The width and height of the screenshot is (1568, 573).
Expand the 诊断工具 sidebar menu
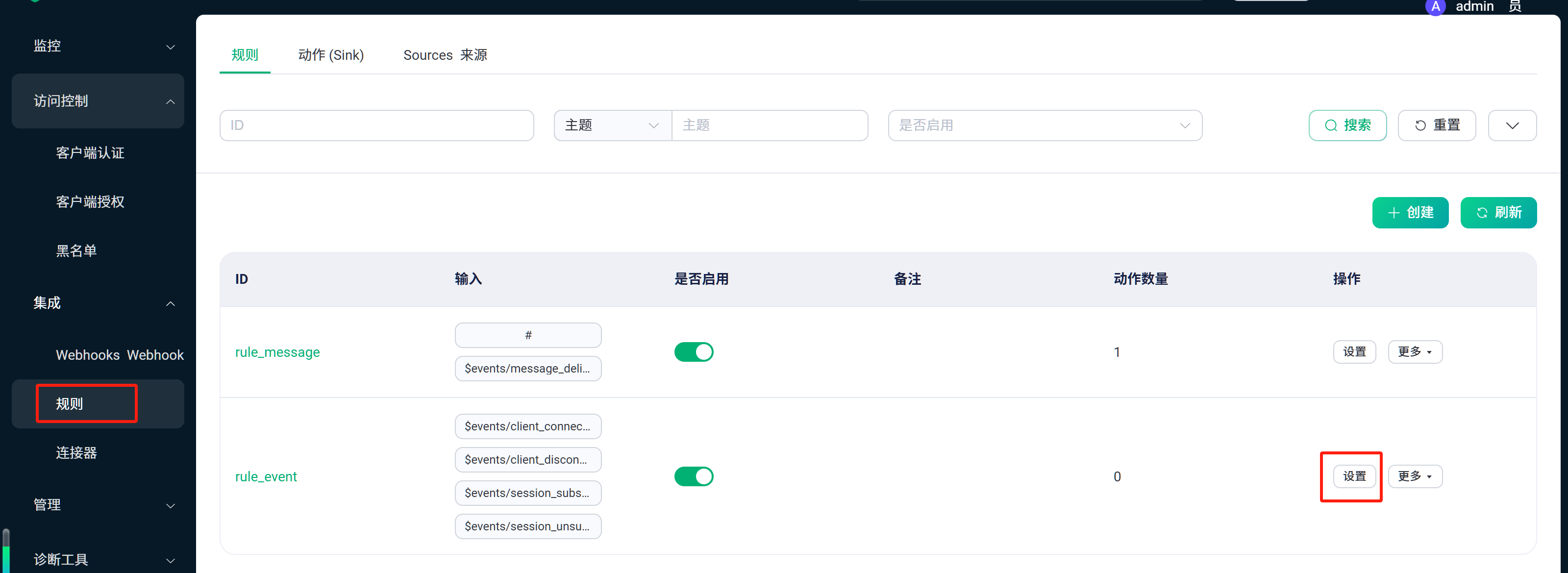point(98,560)
